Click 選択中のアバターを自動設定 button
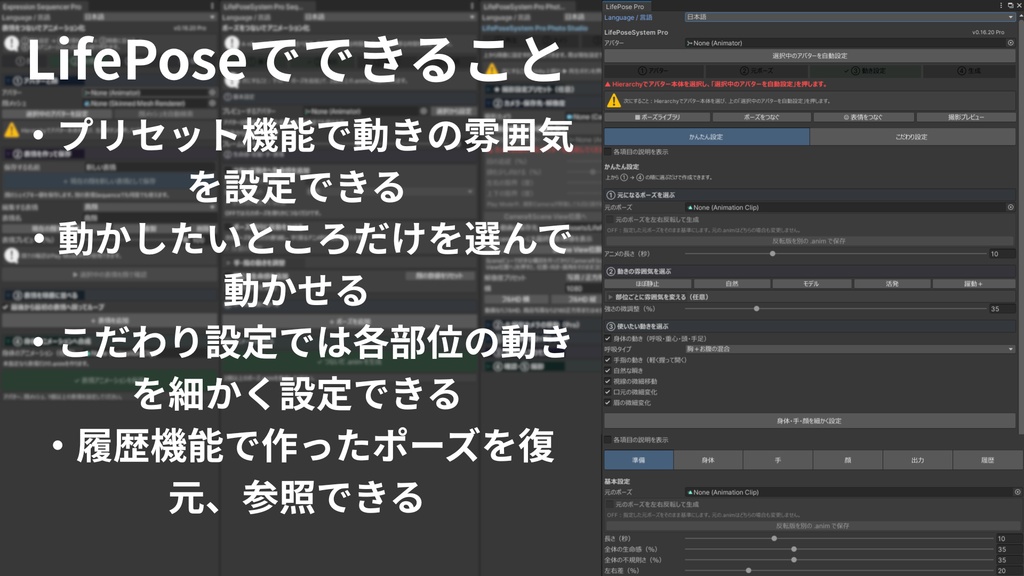The height and width of the screenshot is (576, 1024). click(x=810, y=56)
